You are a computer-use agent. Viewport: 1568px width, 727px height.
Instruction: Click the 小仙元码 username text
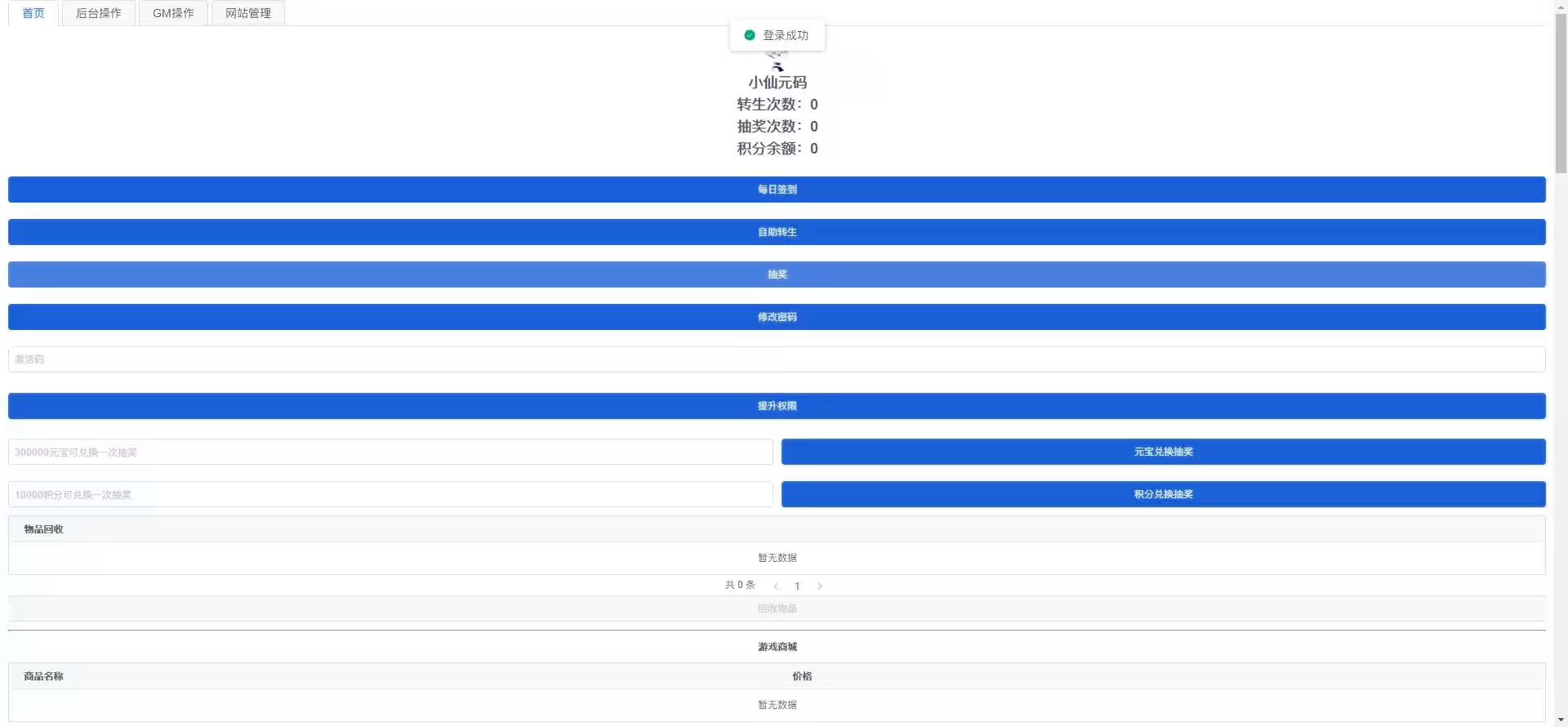click(777, 83)
